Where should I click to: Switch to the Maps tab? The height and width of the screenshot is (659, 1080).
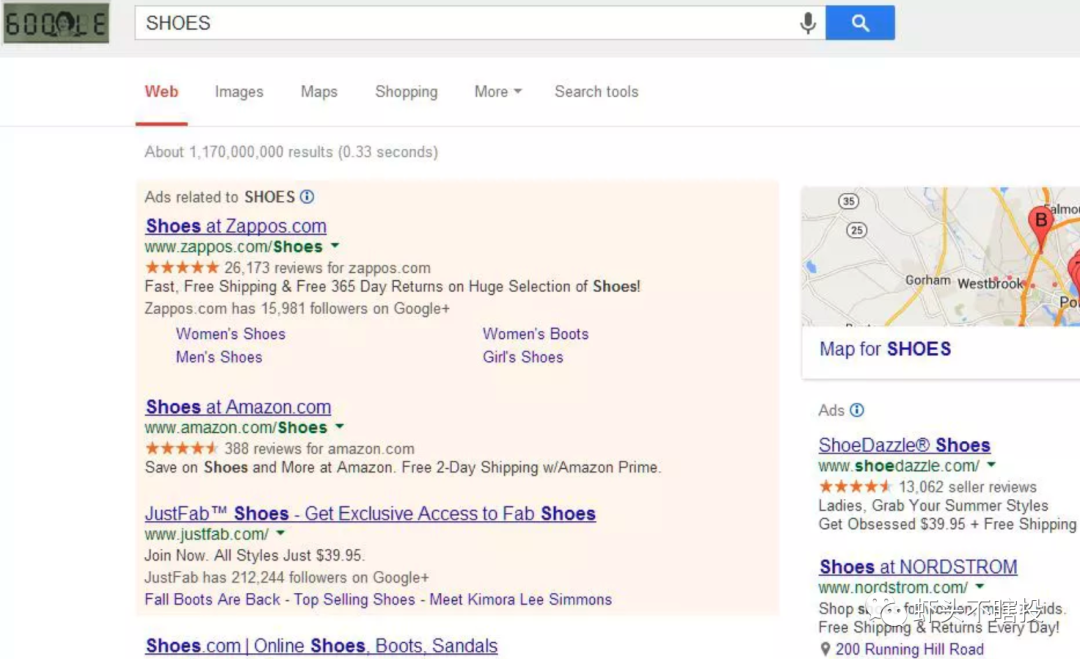319,92
